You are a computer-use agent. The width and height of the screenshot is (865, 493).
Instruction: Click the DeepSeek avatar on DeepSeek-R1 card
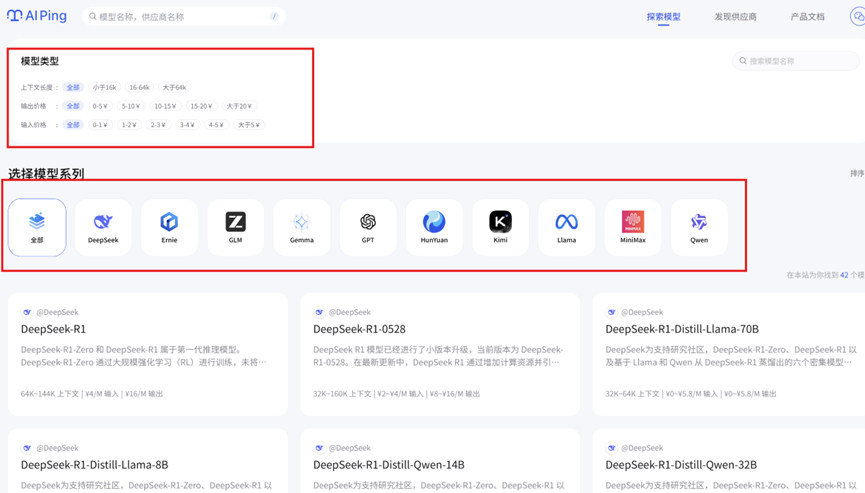pyautogui.click(x=27, y=312)
